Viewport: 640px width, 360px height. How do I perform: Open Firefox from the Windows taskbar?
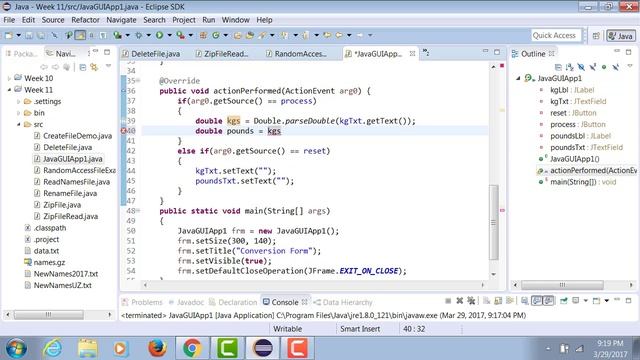157,348
